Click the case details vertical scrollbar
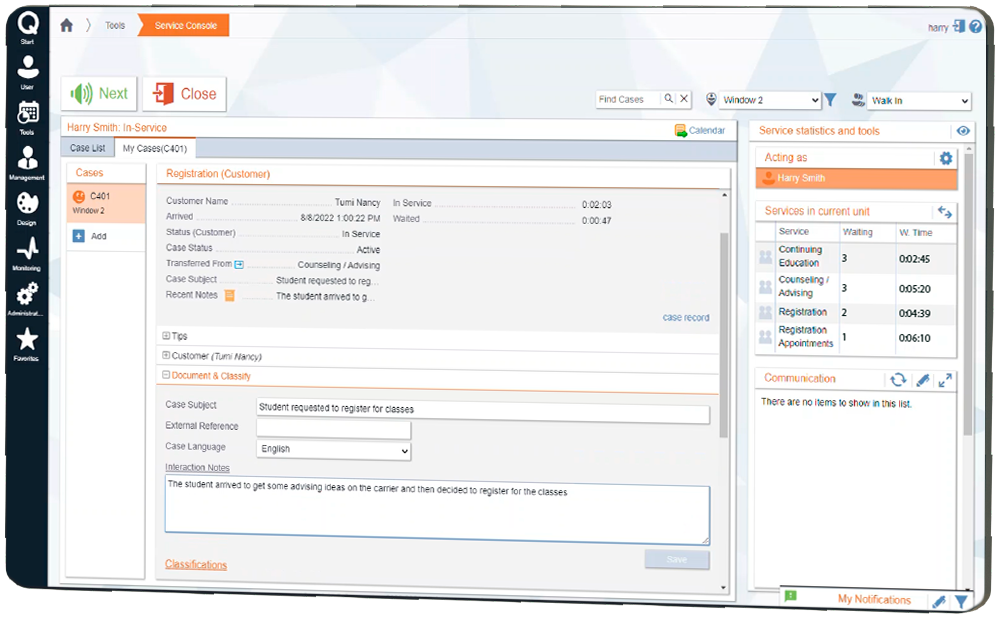1001x622 pixels. [724, 330]
